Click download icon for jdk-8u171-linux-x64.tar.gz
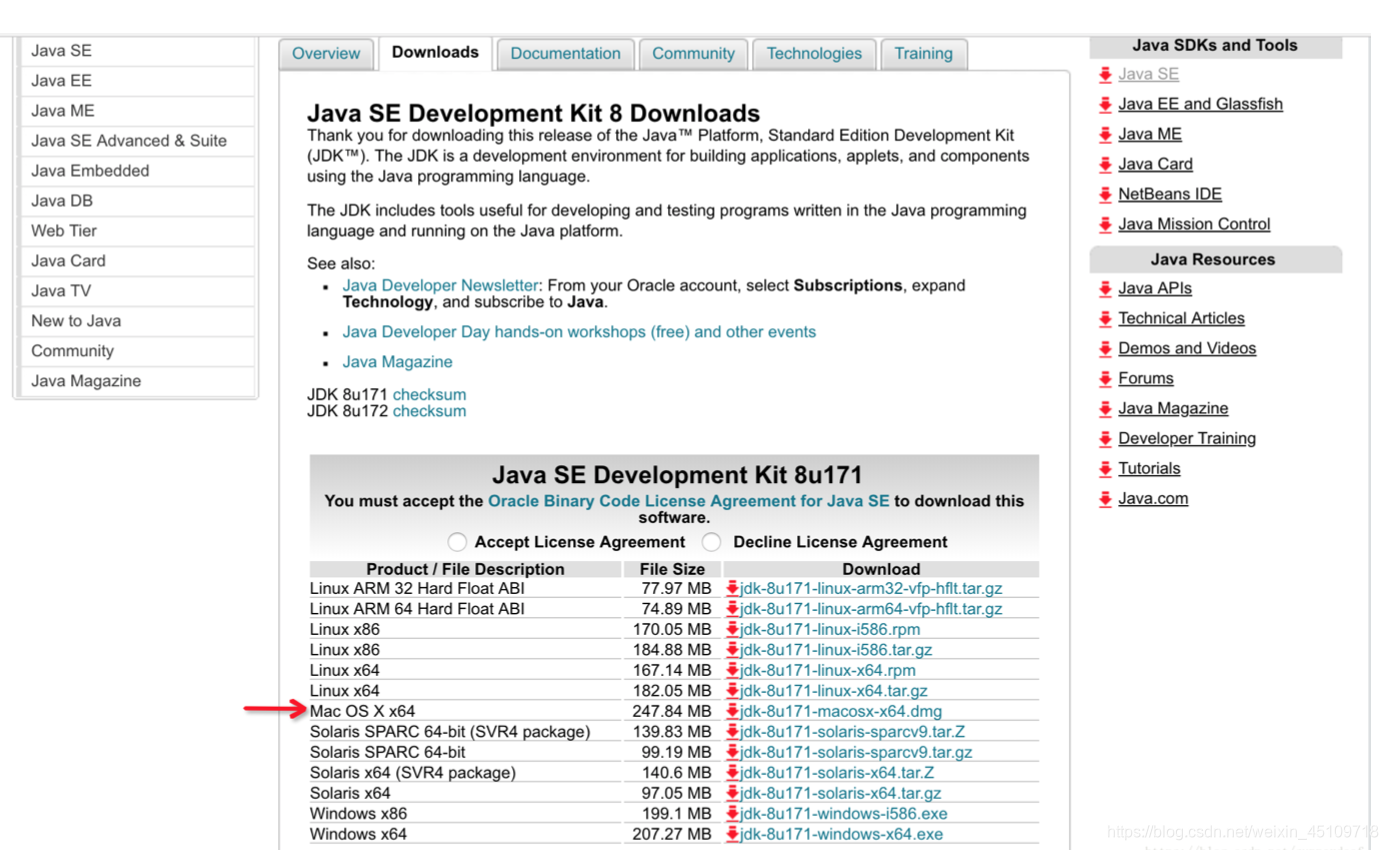 tap(732, 691)
